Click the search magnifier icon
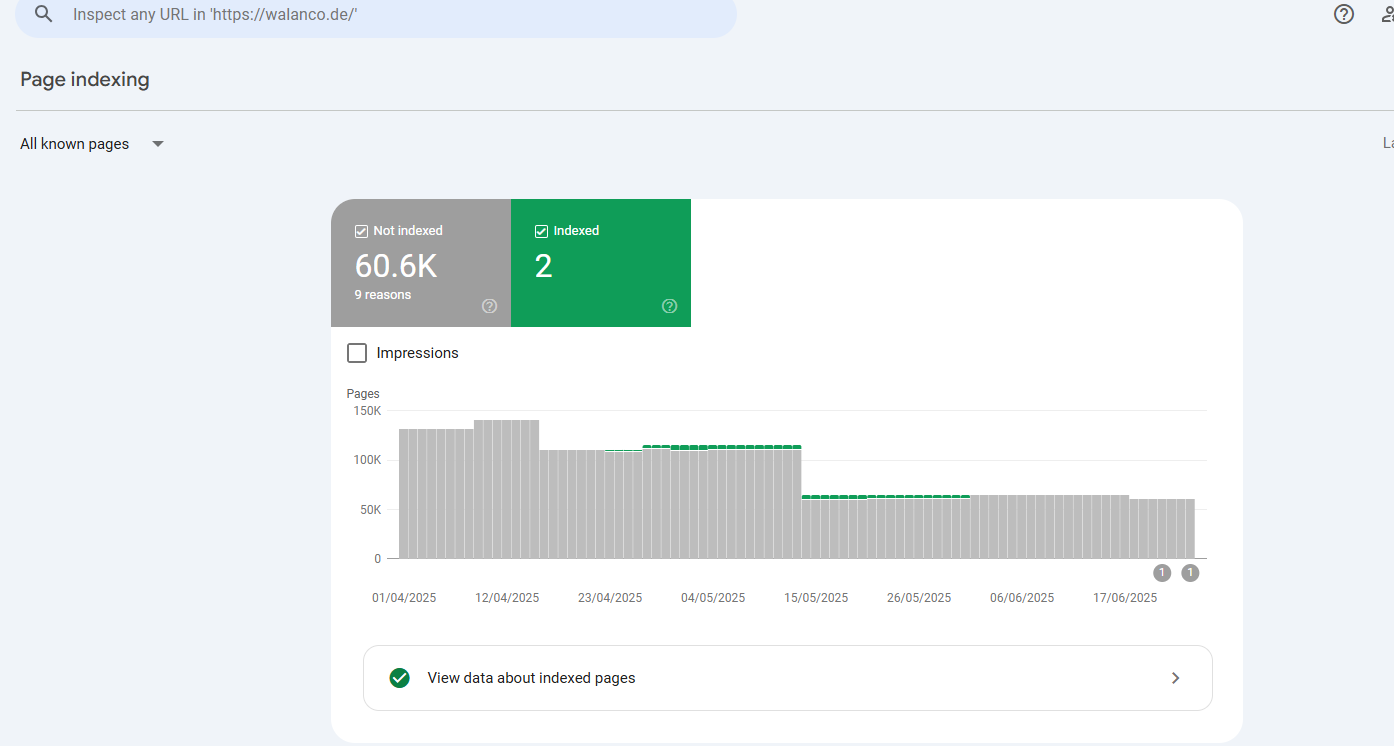The width and height of the screenshot is (1394, 746). coord(43,14)
